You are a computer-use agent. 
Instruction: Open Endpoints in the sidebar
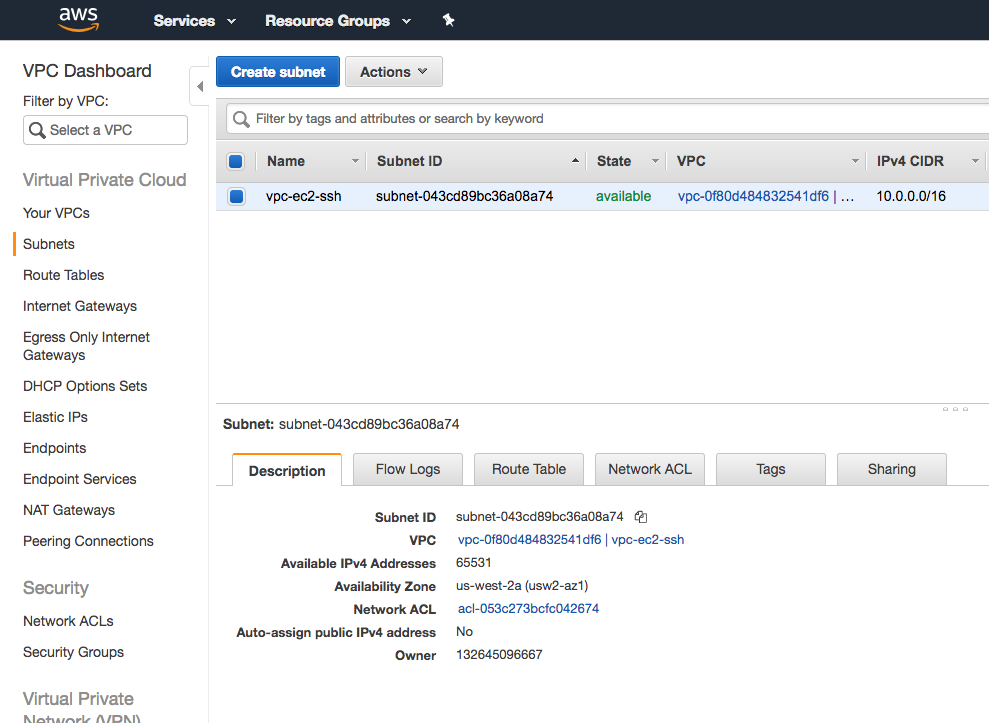click(x=54, y=448)
